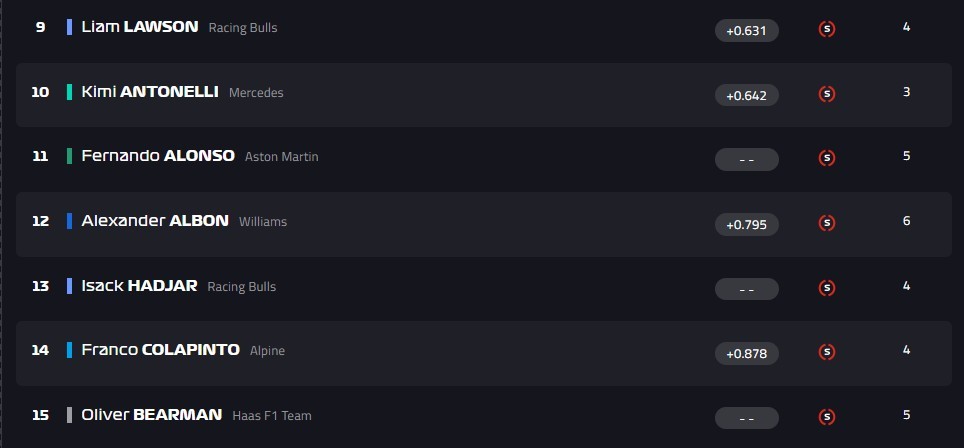Click the +0.631 gap badge
The width and height of the screenshot is (964, 448).
(746, 30)
